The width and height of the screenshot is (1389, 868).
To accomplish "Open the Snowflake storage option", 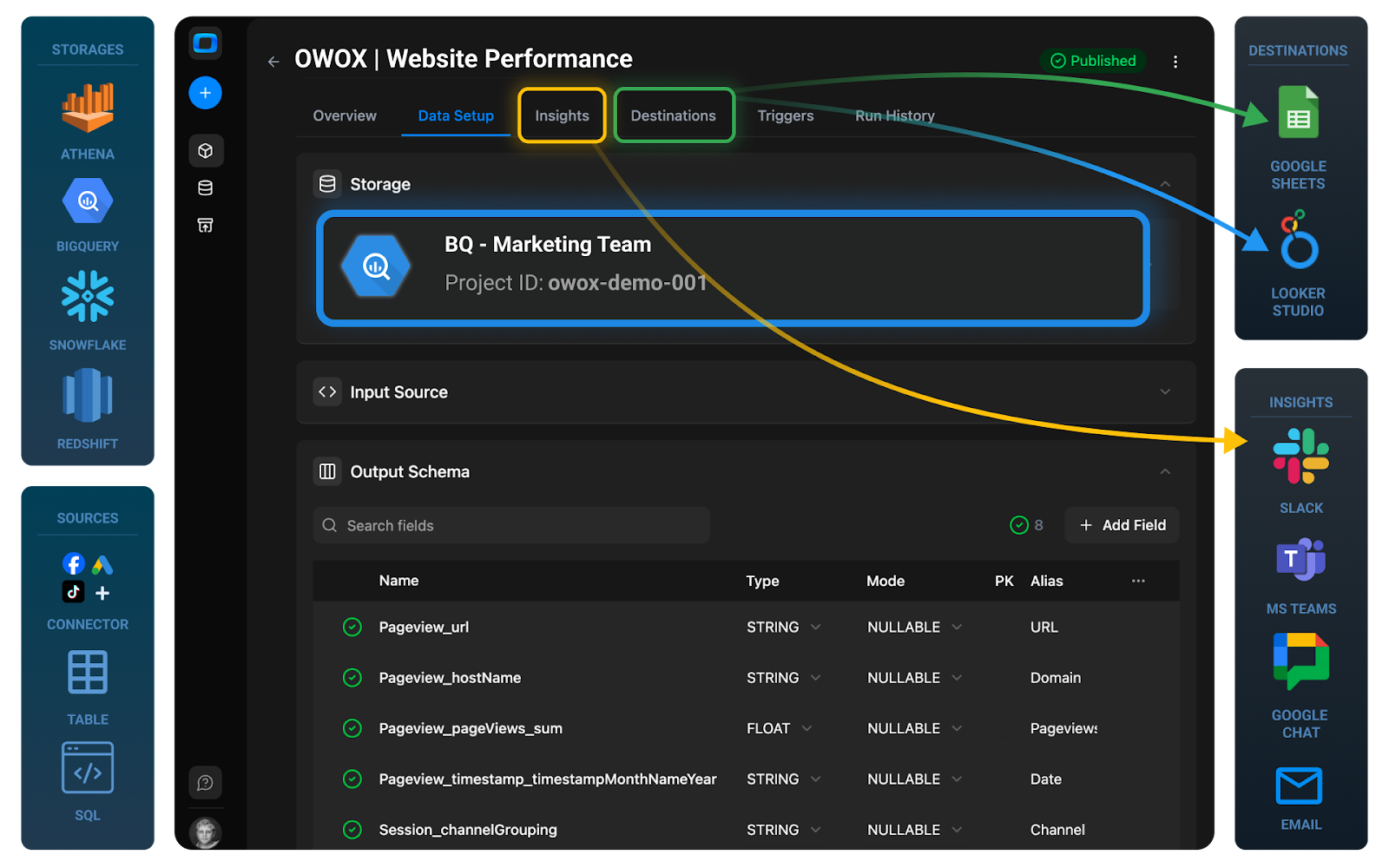I will point(87,298).
